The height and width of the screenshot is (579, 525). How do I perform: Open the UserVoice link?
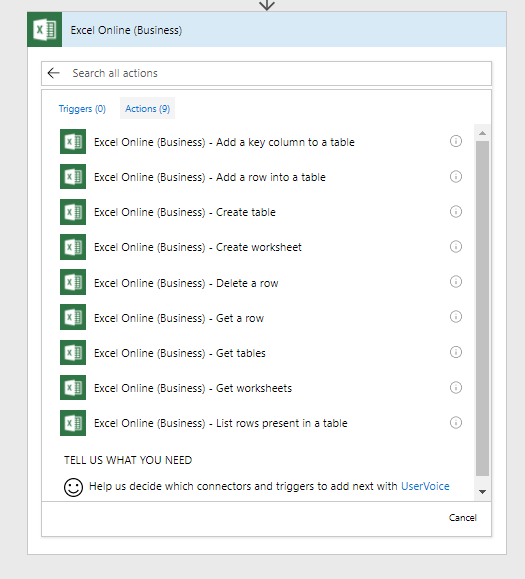click(425, 486)
